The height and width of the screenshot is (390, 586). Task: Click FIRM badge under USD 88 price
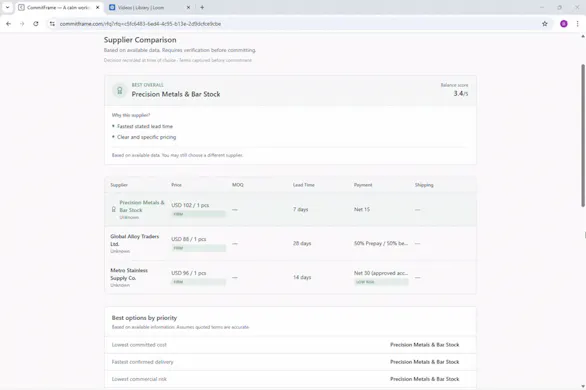pos(198,248)
